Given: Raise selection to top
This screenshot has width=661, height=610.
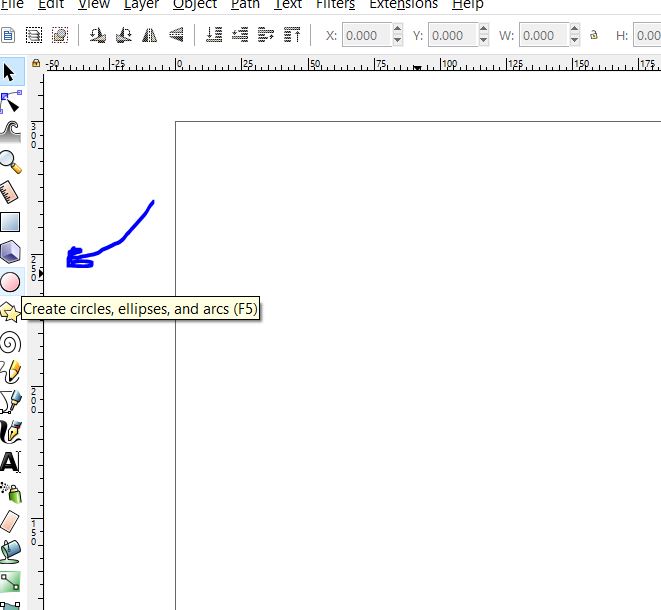Looking at the screenshot, I should pos(292,35).
